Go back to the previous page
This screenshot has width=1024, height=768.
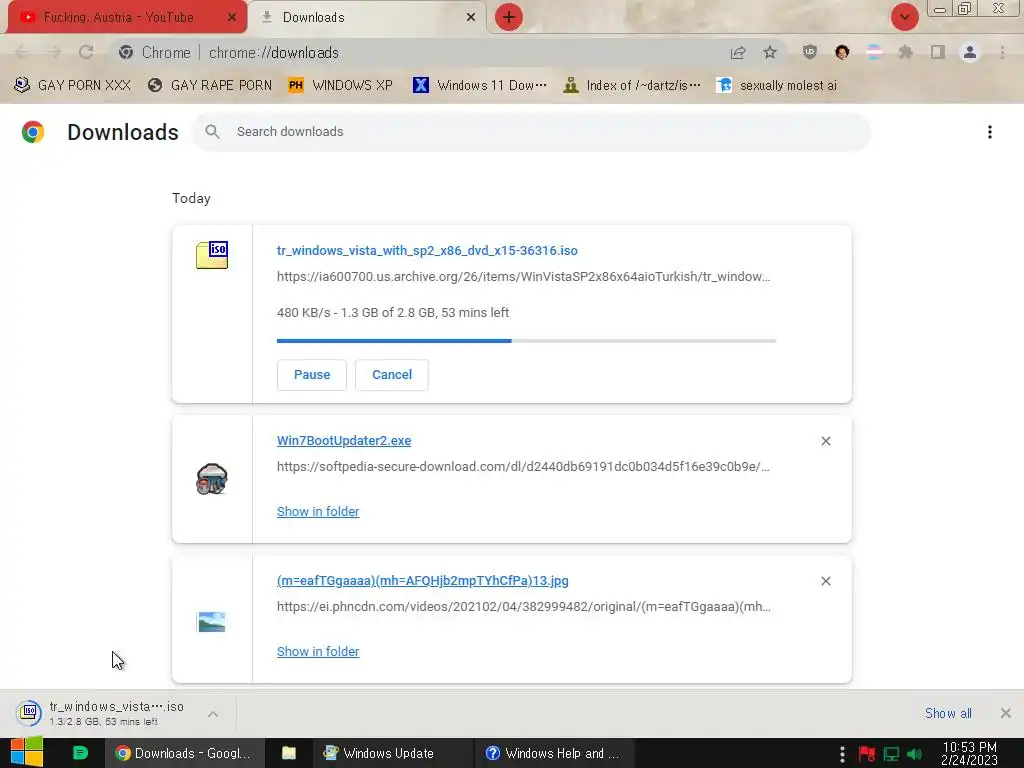pos(22,52)
